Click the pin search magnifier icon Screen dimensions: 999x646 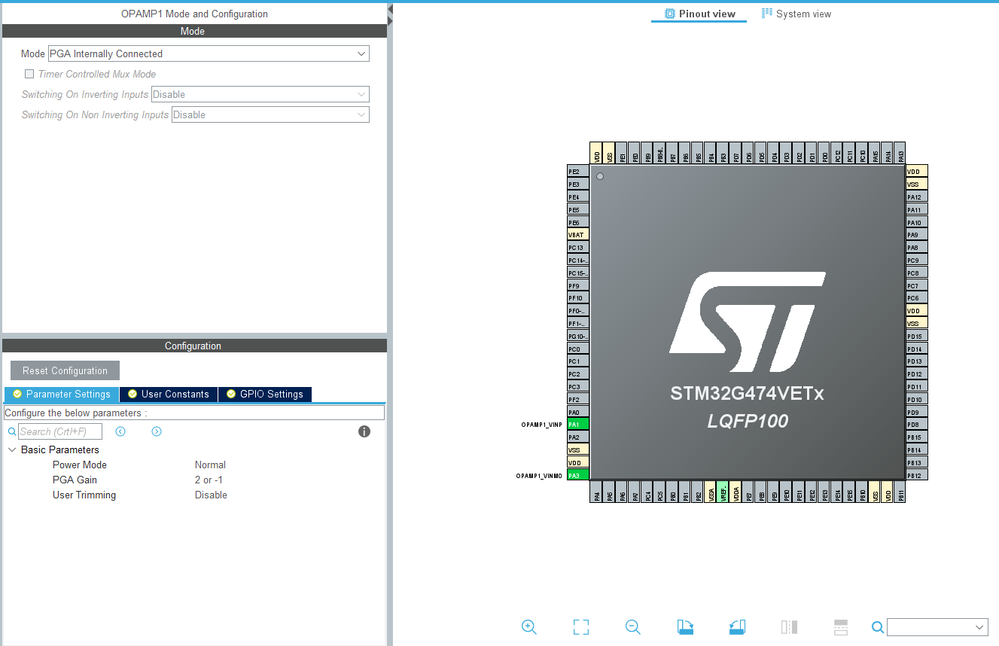[877, 628]
